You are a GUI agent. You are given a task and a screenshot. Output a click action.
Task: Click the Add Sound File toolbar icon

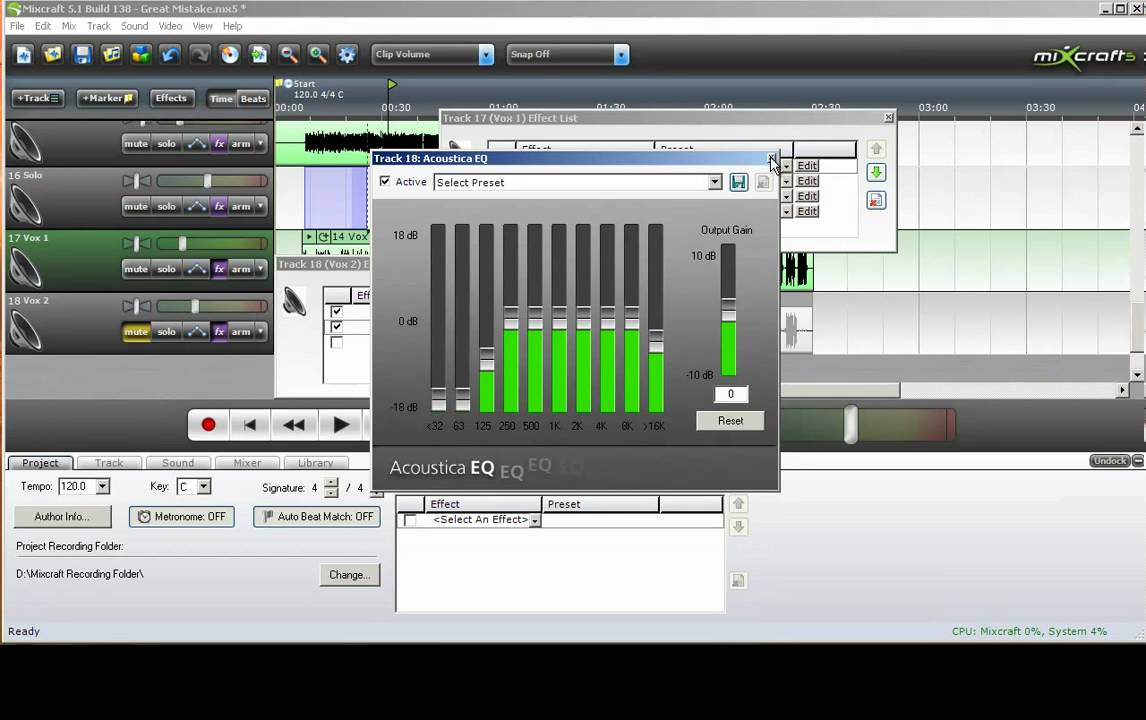111,55
